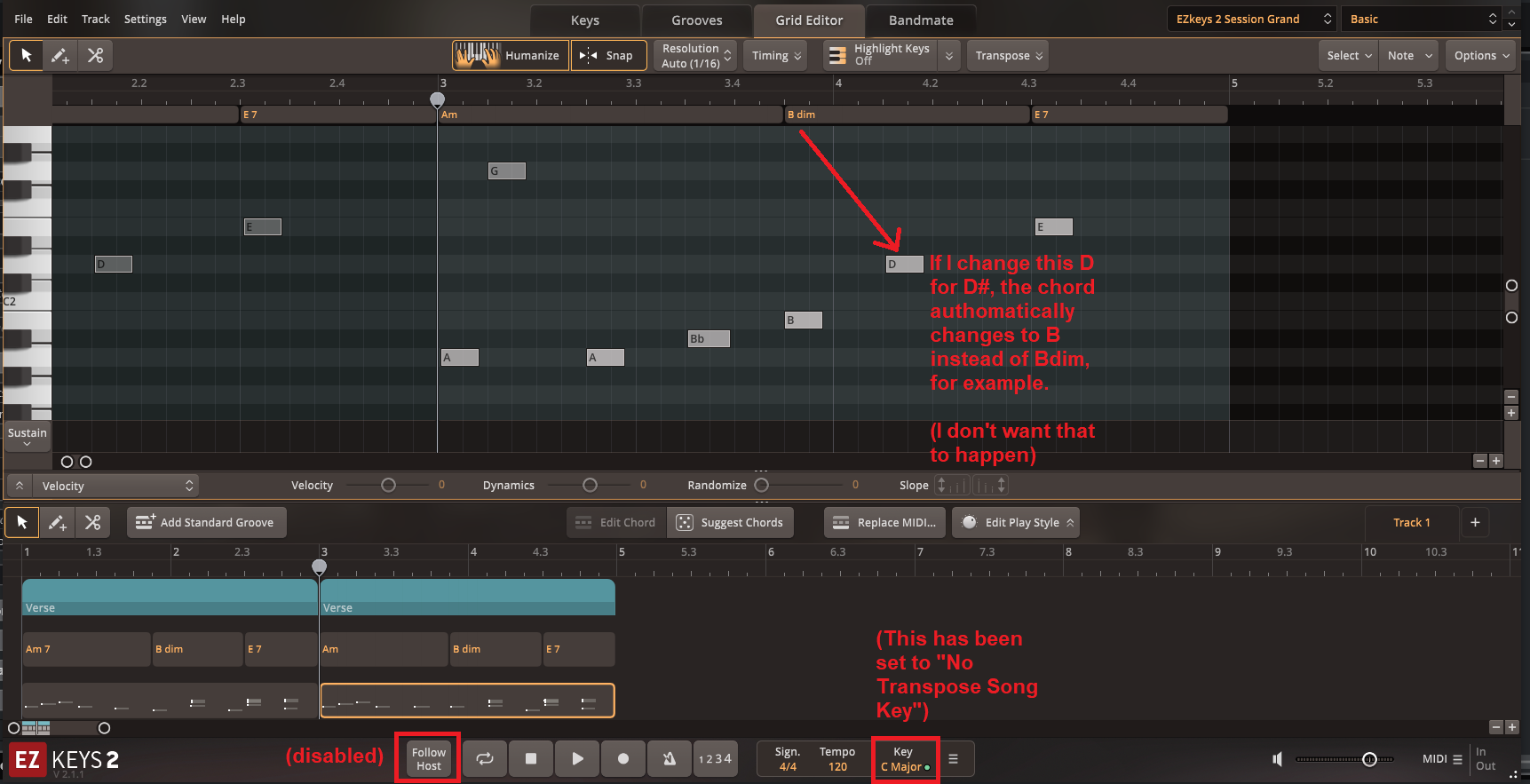Click the Suggest Chords button
Image resolution: width=1530 pixels, height=784 pixels.
pyautogui.click(x=730, y=522)
